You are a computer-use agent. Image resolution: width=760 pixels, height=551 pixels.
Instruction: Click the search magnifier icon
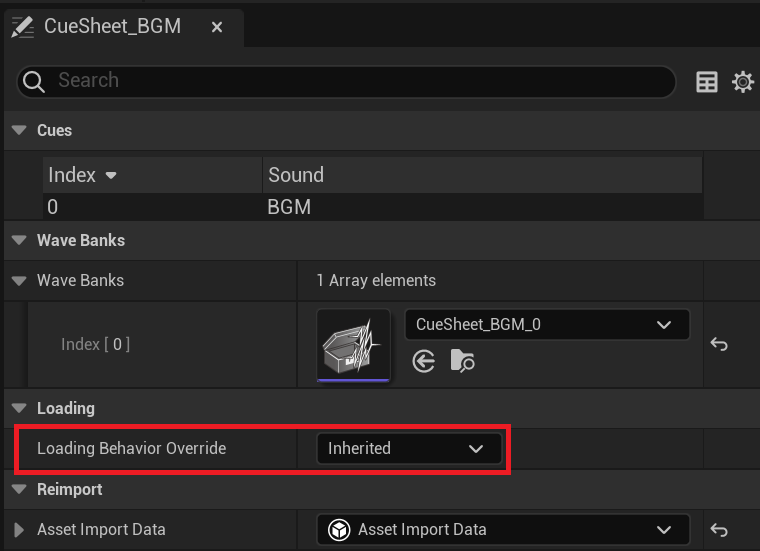(33, 82)
